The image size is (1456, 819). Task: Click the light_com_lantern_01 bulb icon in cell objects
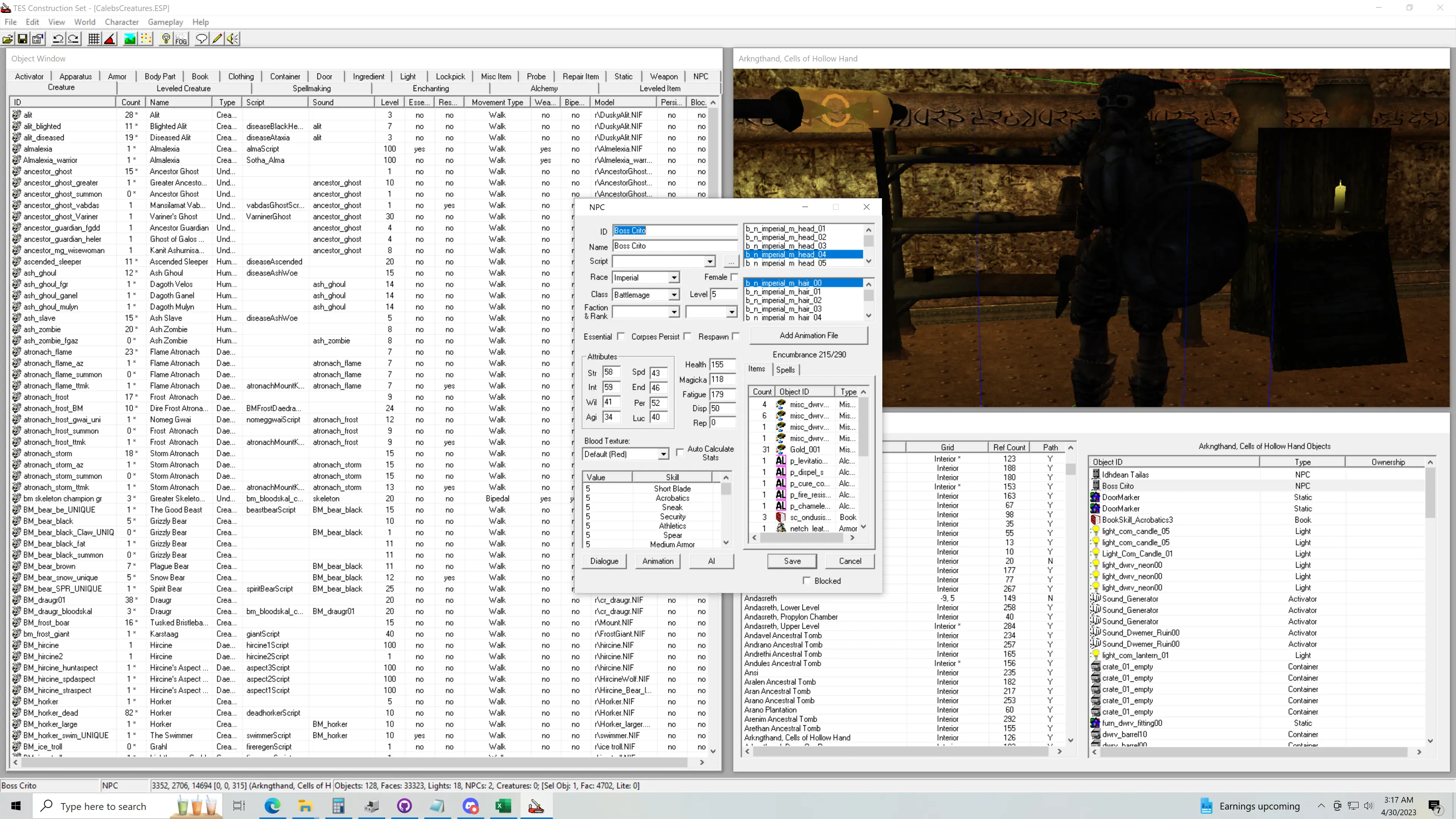coord(1095,656)
